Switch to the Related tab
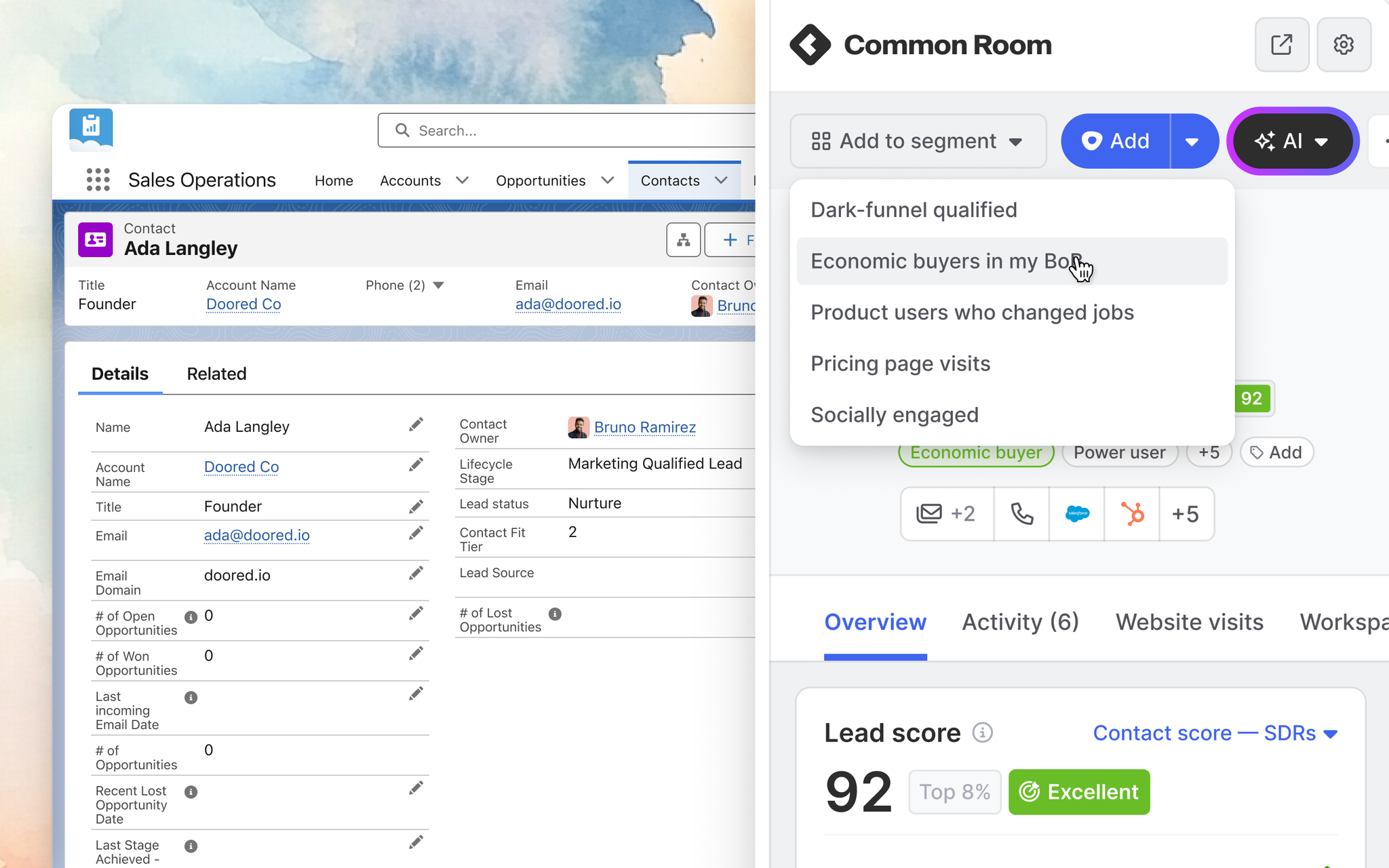This screenshot has width=1389, height=868. click(x=216, y=374)
